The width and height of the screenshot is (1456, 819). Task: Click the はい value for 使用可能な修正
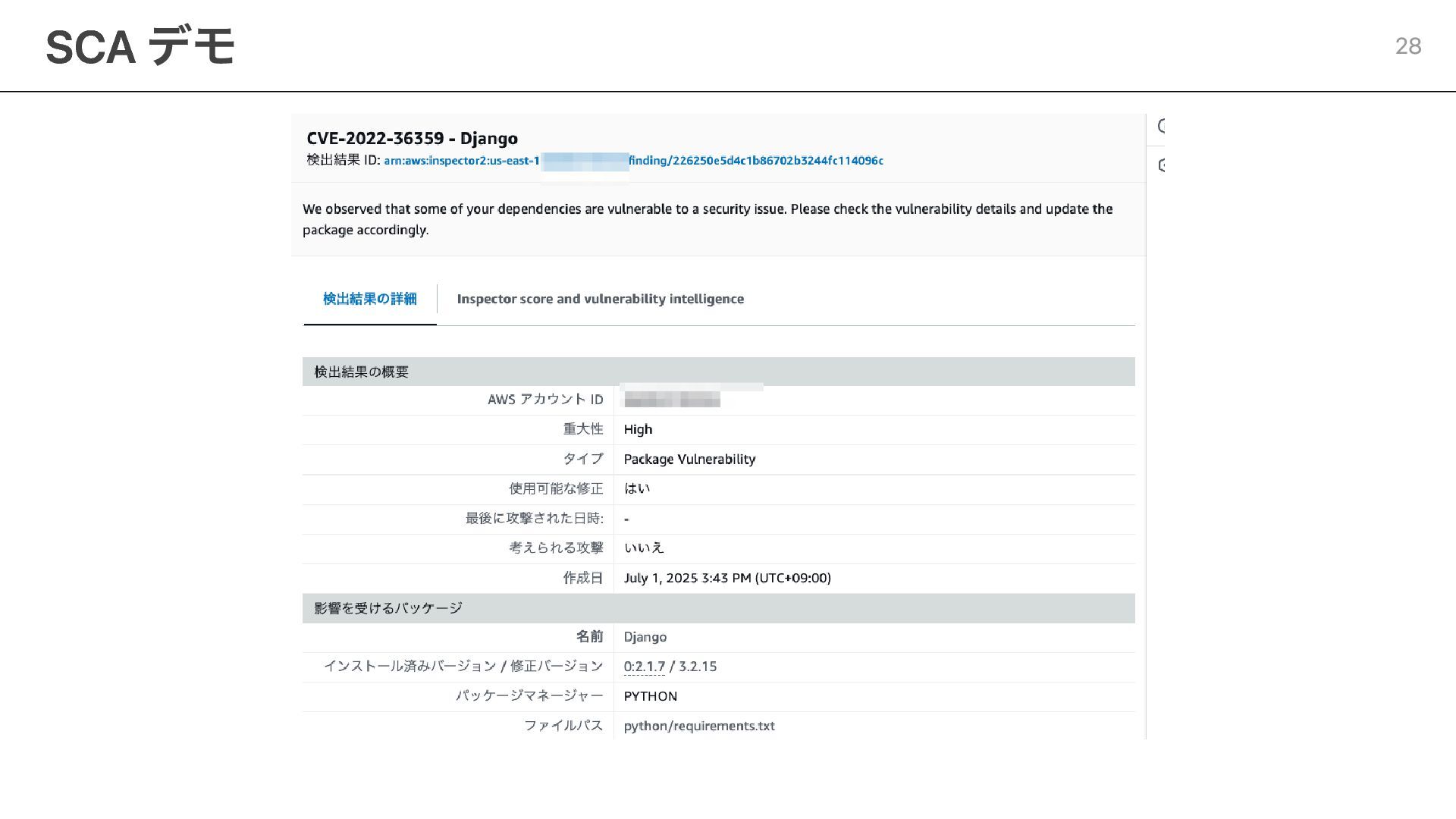(x=637, y=488)
